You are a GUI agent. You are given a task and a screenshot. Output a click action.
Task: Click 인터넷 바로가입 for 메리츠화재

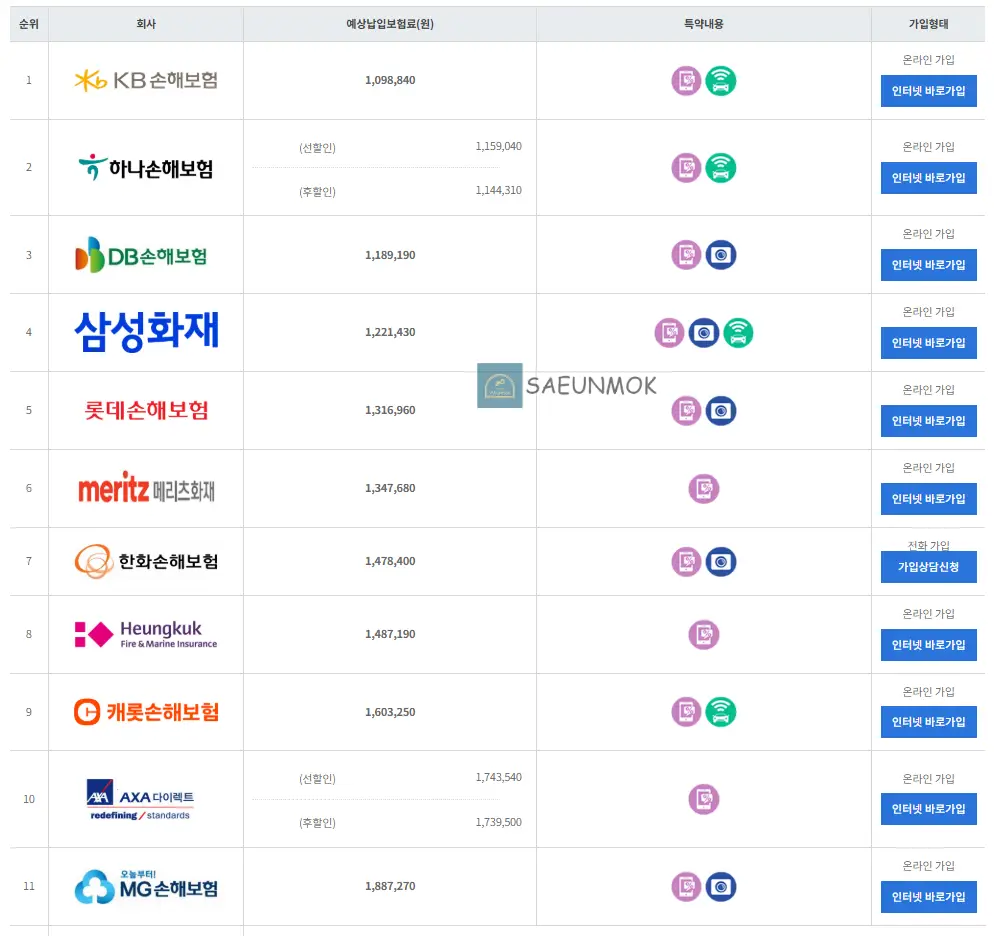point(929,499)
